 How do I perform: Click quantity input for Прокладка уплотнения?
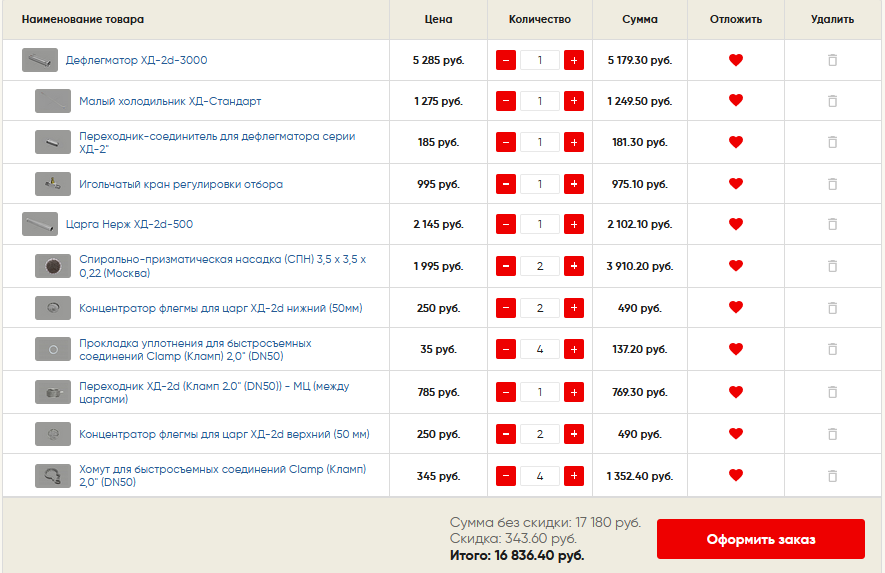[540, 349]
